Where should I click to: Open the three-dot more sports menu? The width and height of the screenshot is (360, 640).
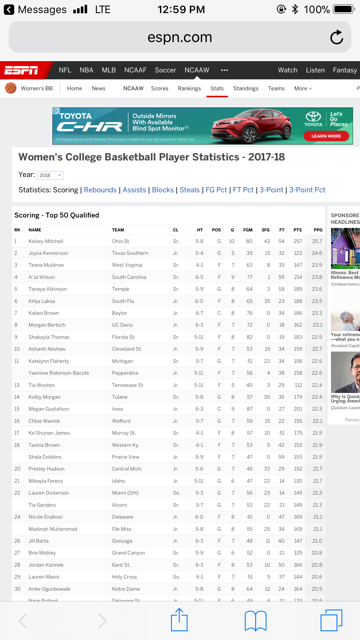click(224, 70)
